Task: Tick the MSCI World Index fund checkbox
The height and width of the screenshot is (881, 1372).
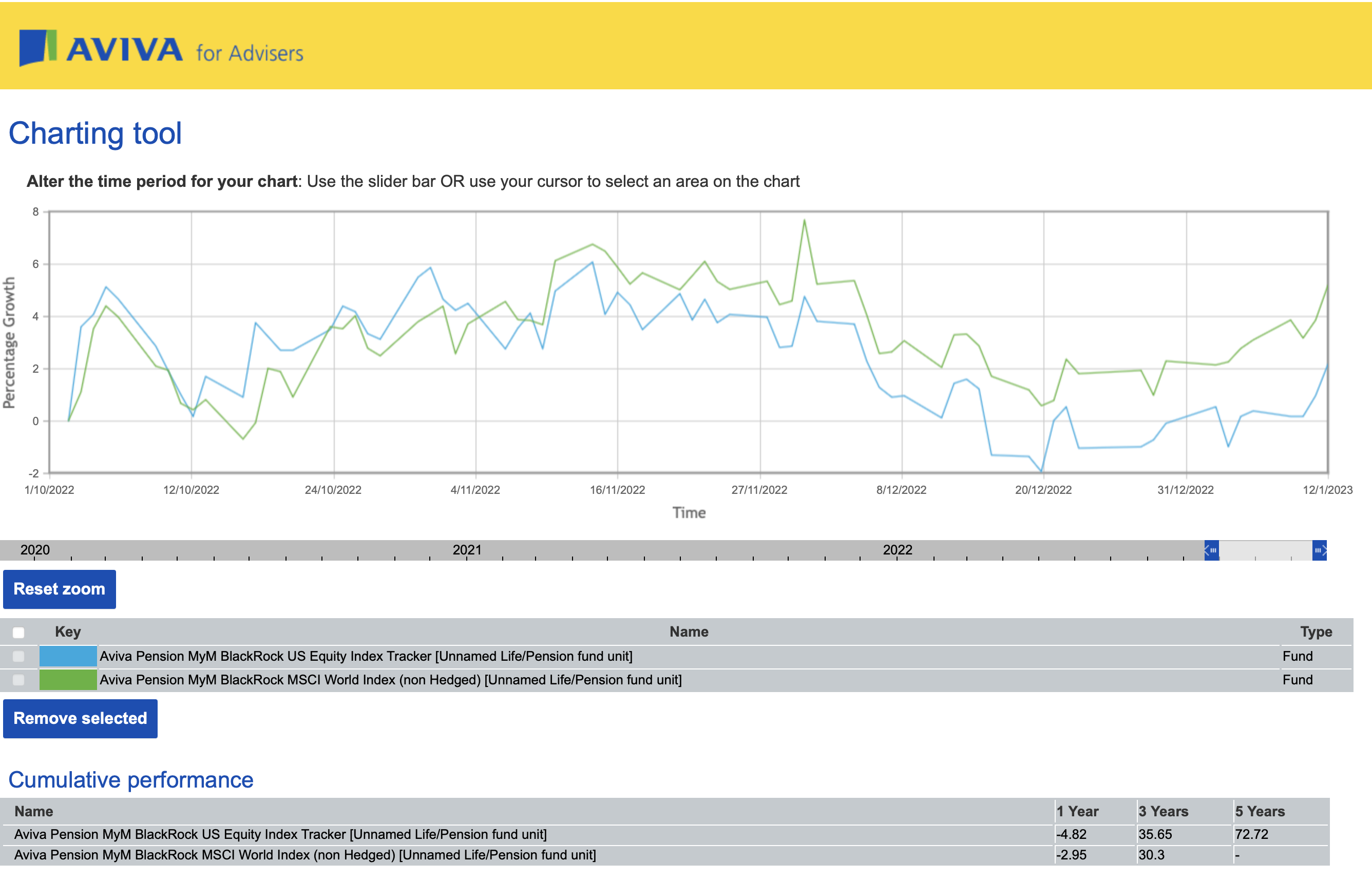Action: [x=19, y=680]
